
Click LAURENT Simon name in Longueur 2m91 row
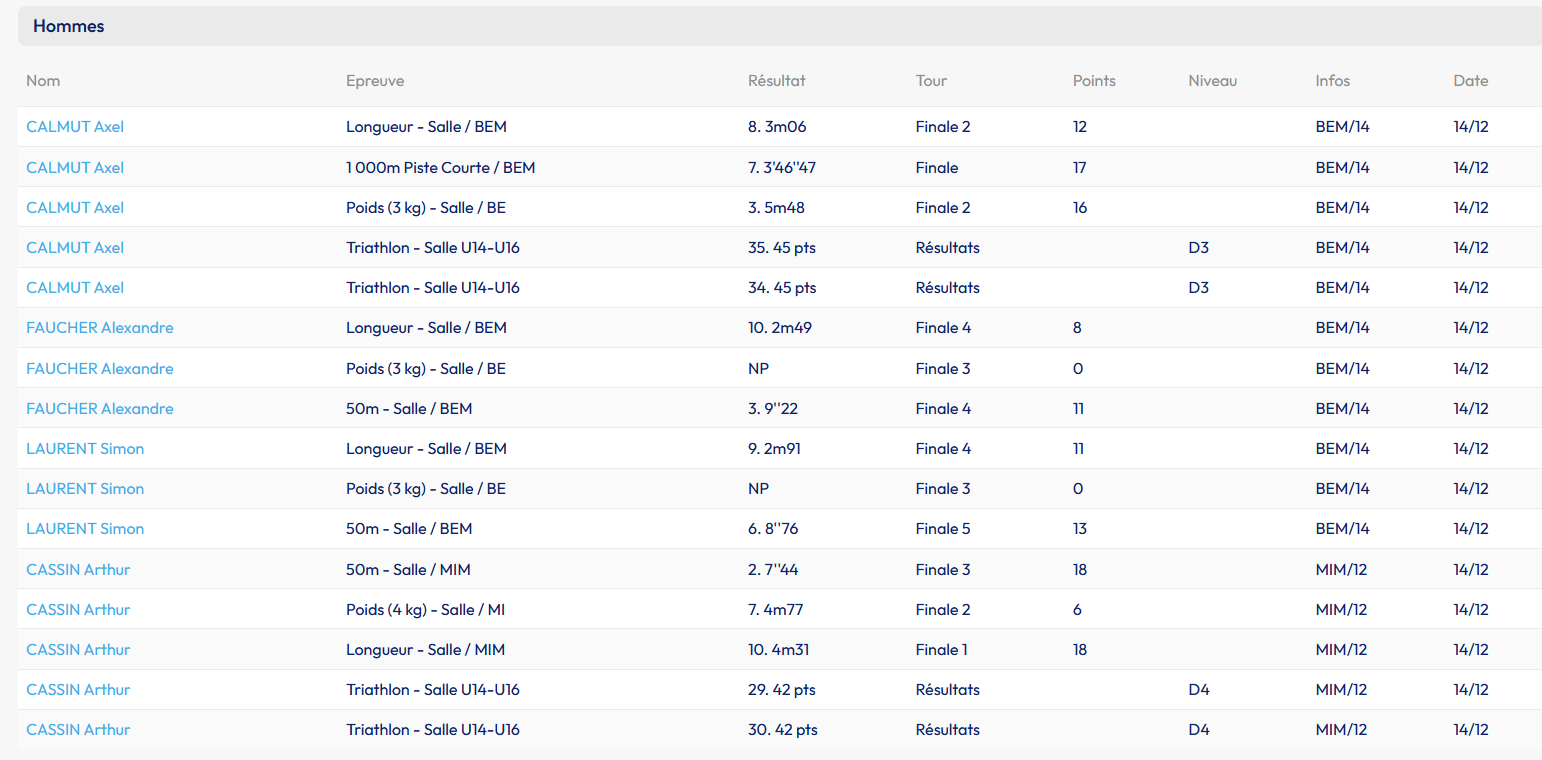[85, 449]
